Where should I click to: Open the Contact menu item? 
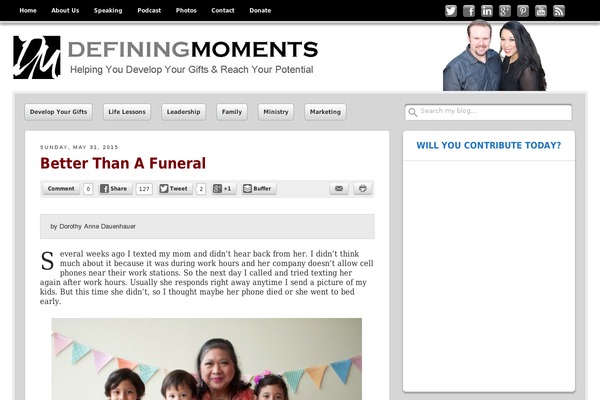[223, 10]
